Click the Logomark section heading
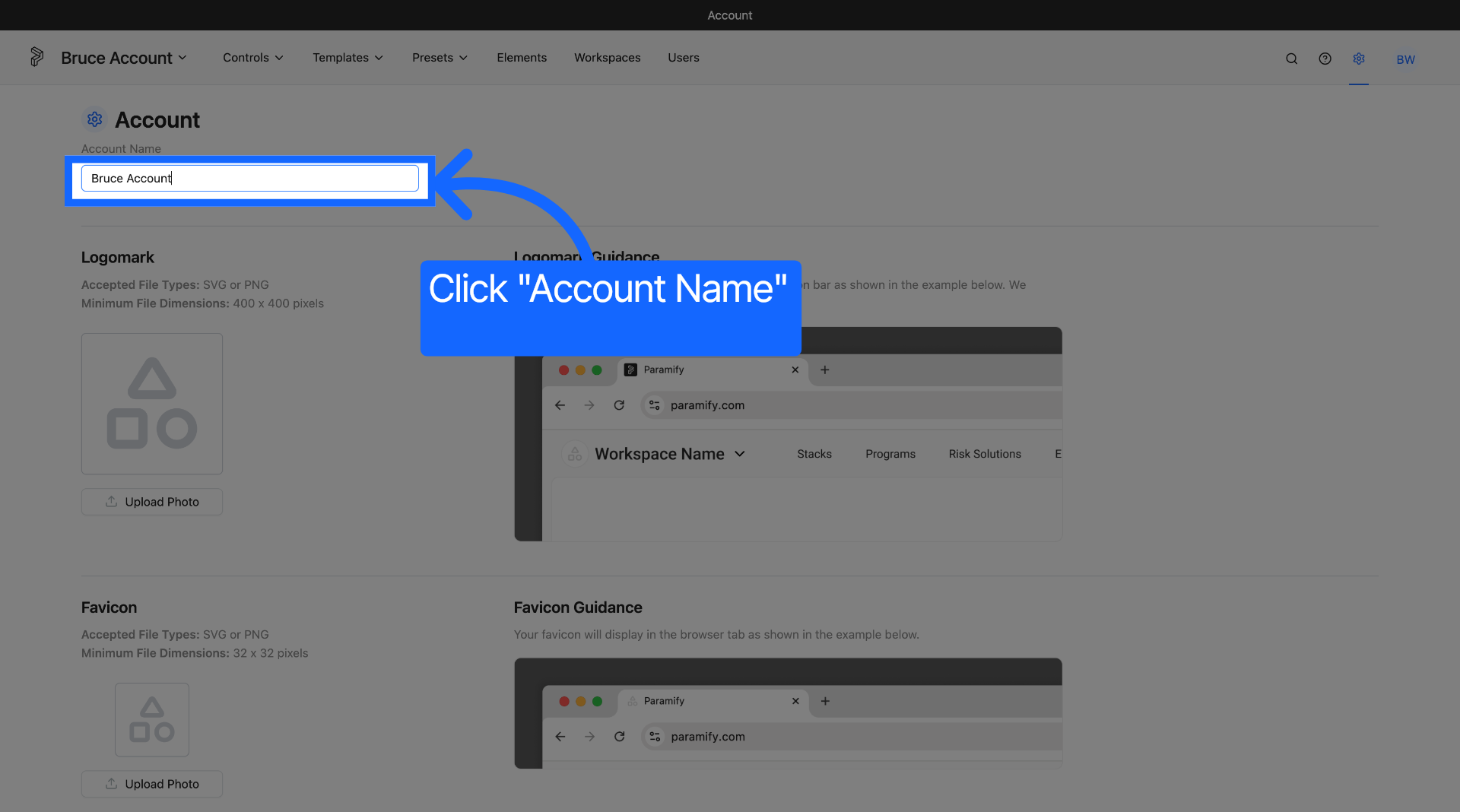The height and width of the screenshot is (812, 1460). (118, 258)
